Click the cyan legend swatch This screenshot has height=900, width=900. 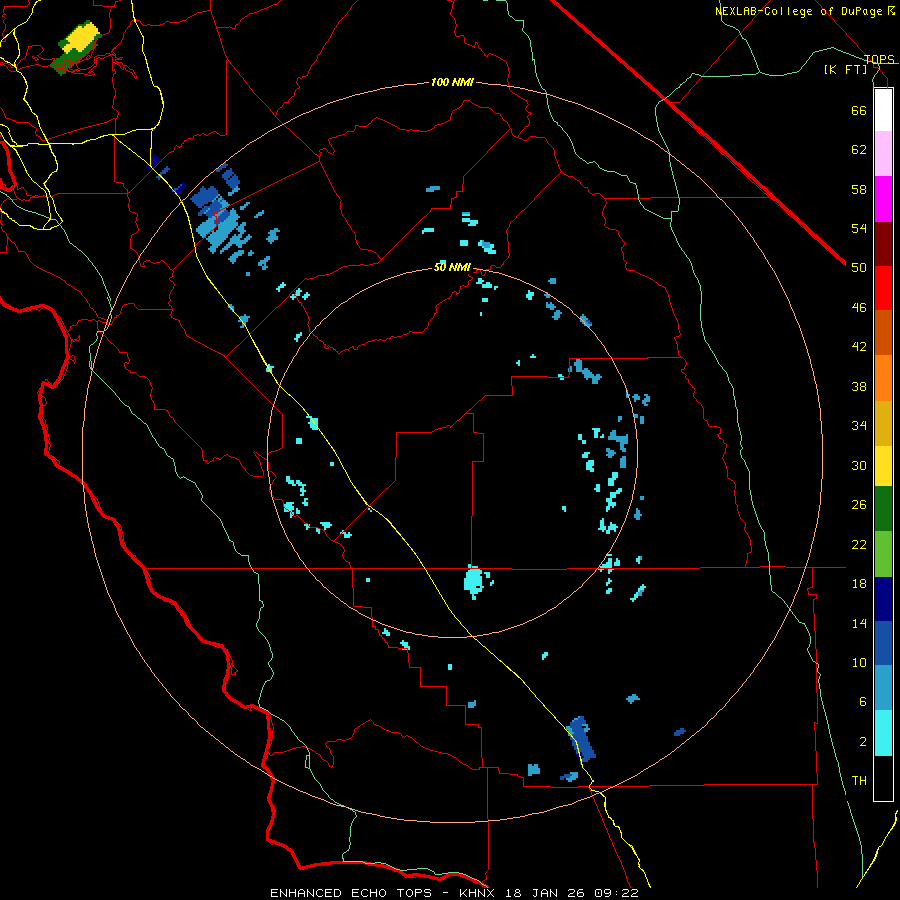click(883, 733)
